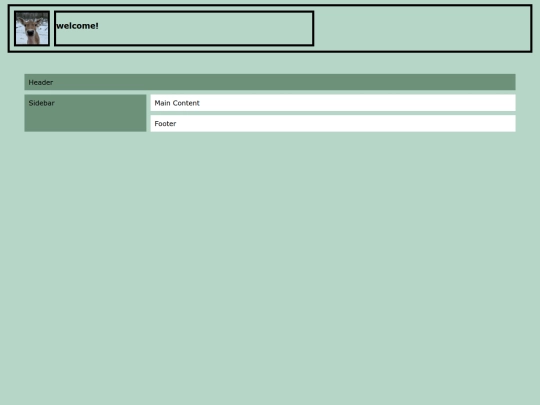
Task: Click the "welcome!" heading text
Action: pyautogui.click(x=77, y=26)
